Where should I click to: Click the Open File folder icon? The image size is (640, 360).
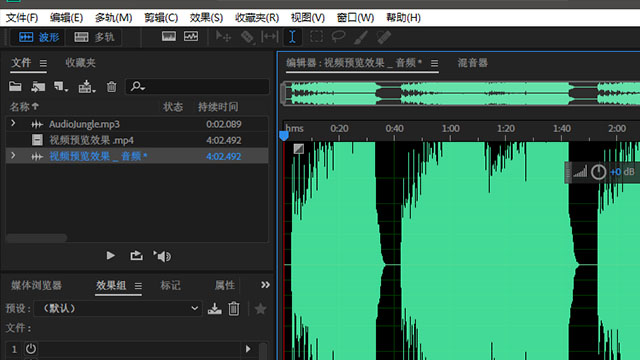coord(15,87)
